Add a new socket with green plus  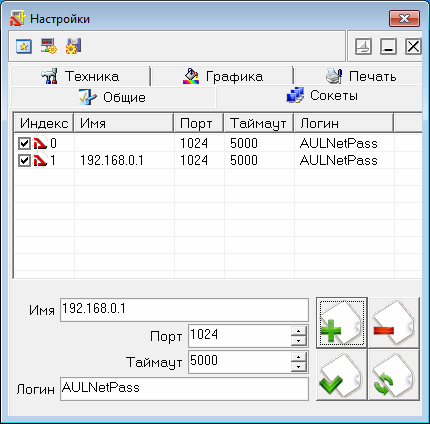click(342, 323)
